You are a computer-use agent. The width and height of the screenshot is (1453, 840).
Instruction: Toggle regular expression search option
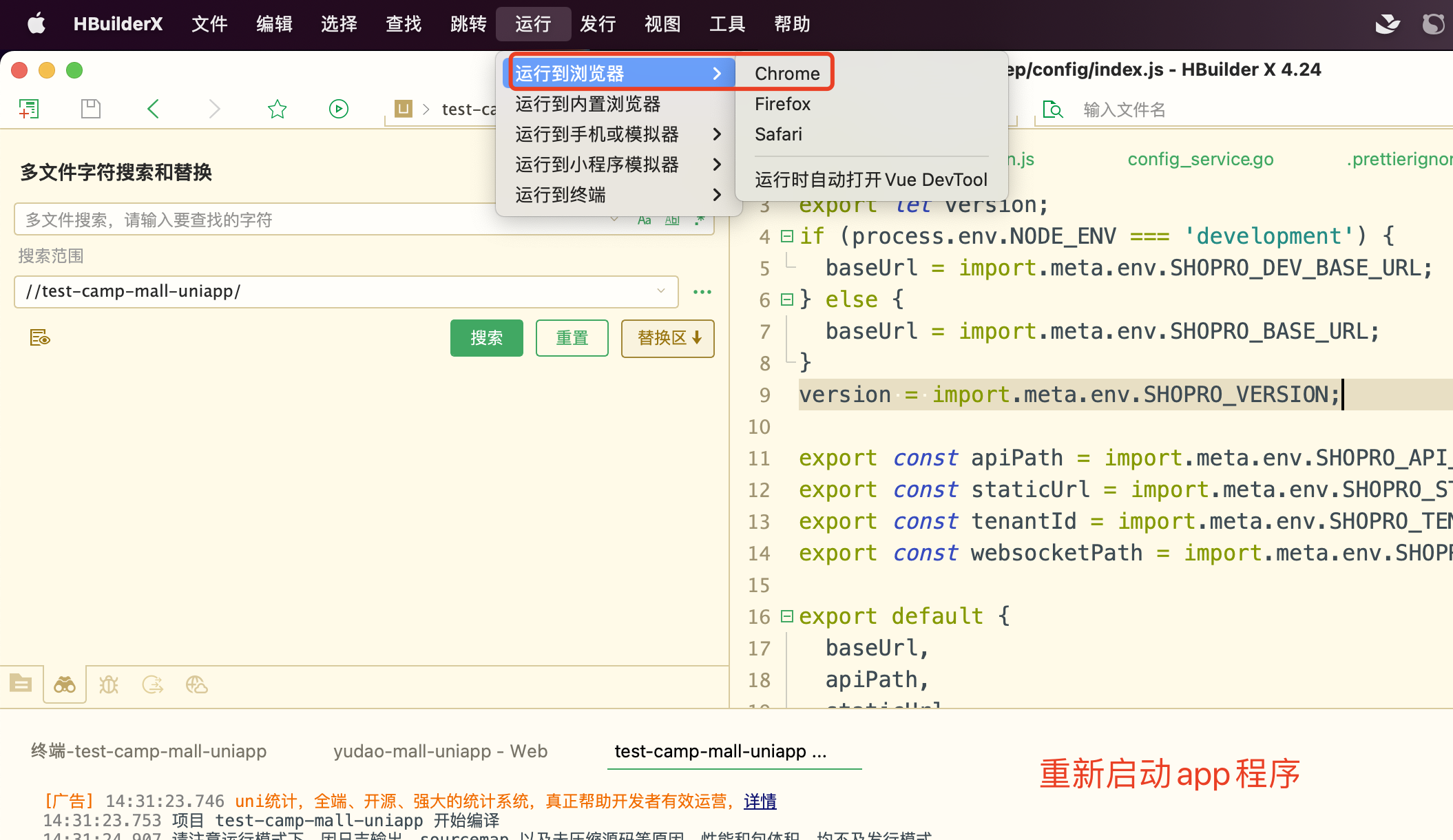tap(700, 220)
